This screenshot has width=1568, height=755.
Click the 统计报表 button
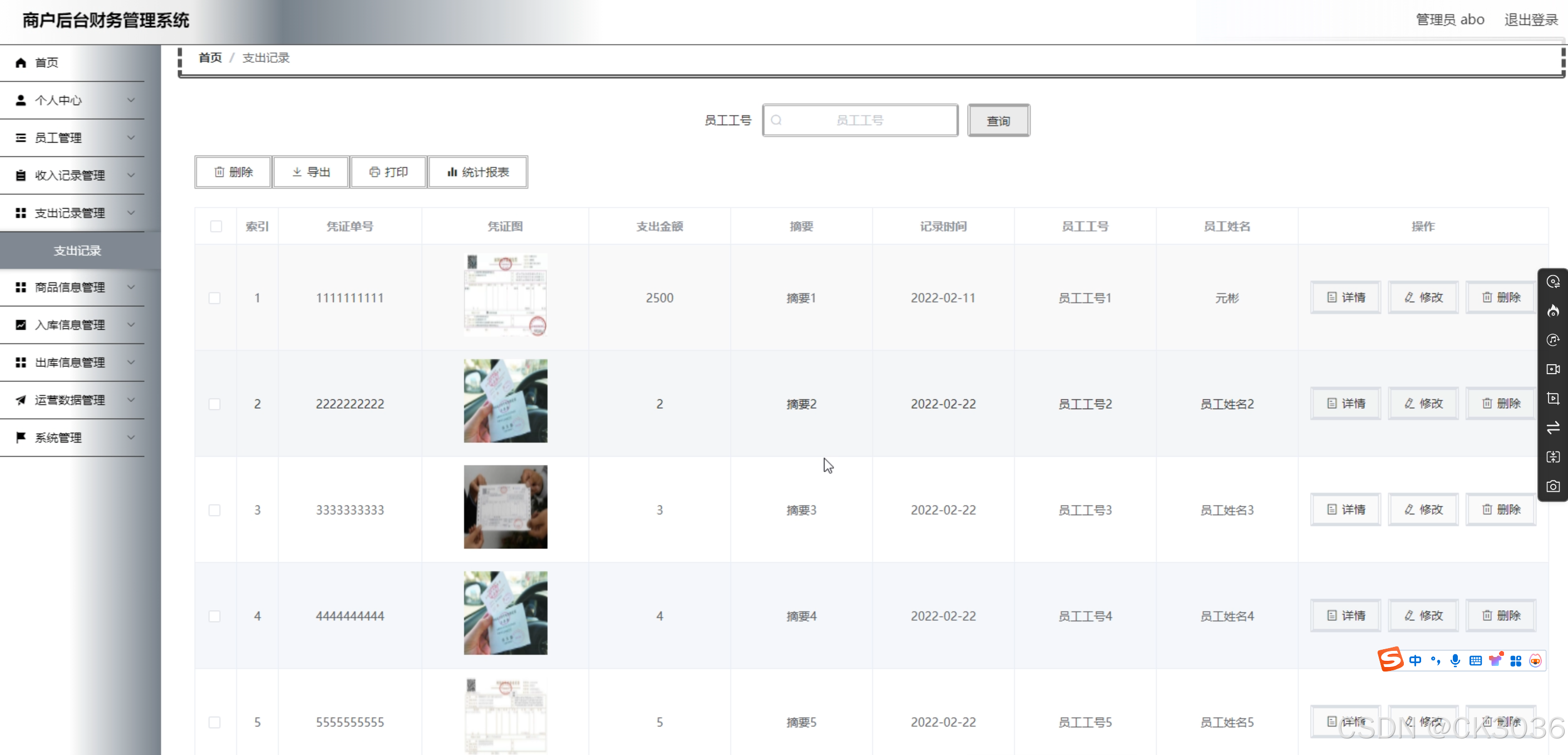pos(478,172)
